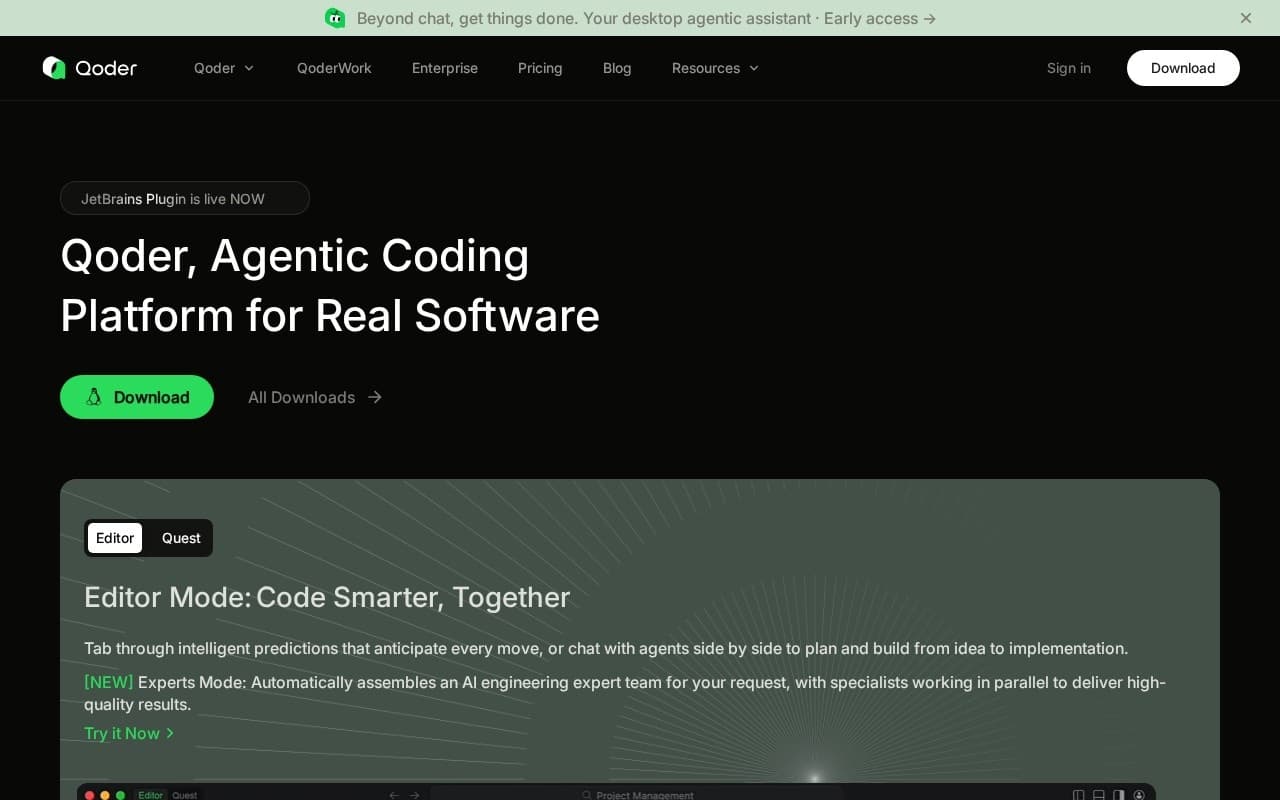Click the account icon in the editor preview
Image resolution: width=1280 pixels, height=800 pixels.
click(1139, 795)
